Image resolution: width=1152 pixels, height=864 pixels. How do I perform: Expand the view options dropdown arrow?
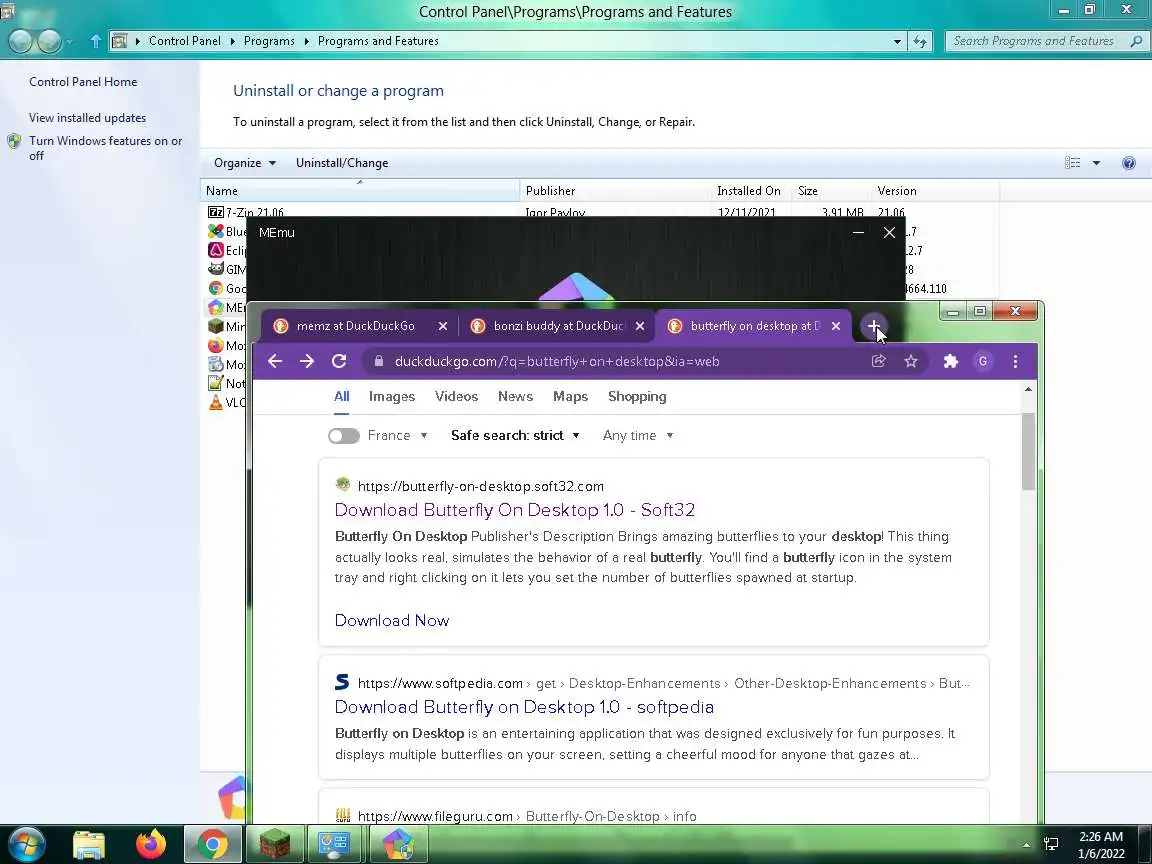point(1096,163)
